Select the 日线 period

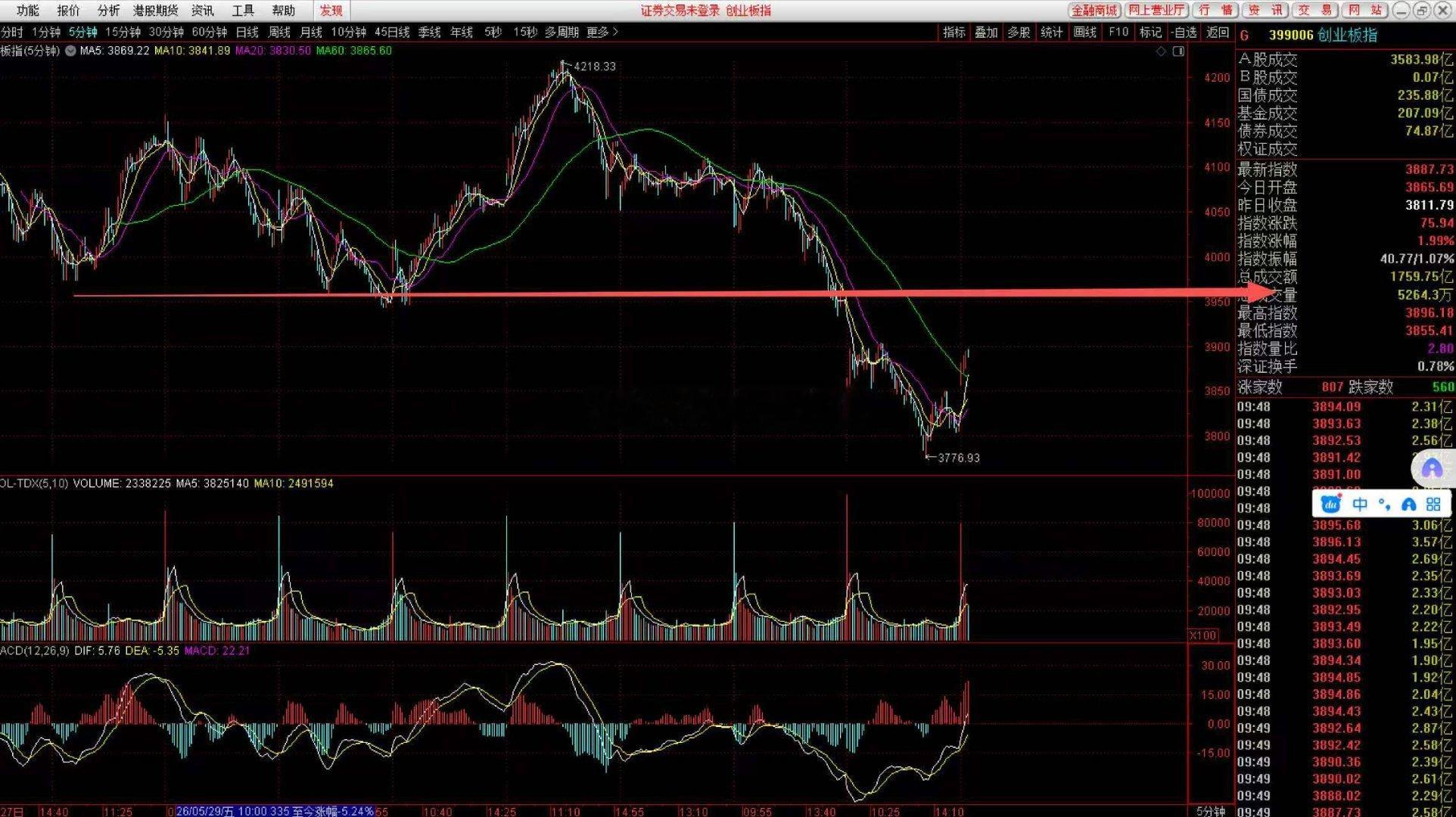(x=247, y=33)
